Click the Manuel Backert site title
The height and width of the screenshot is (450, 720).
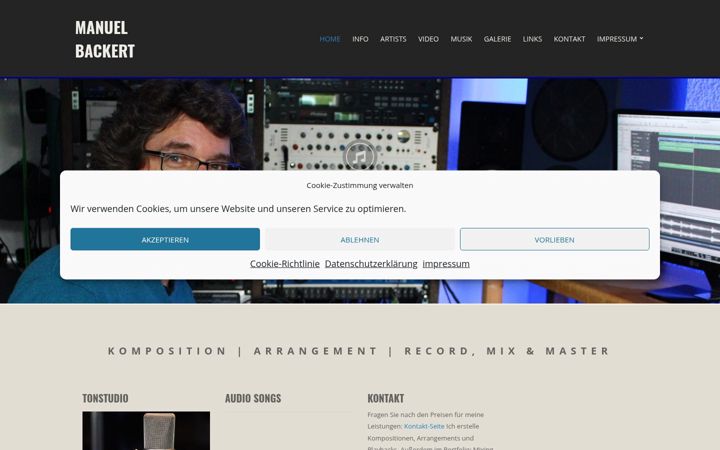pyautogui.click(x=105, y=39)
